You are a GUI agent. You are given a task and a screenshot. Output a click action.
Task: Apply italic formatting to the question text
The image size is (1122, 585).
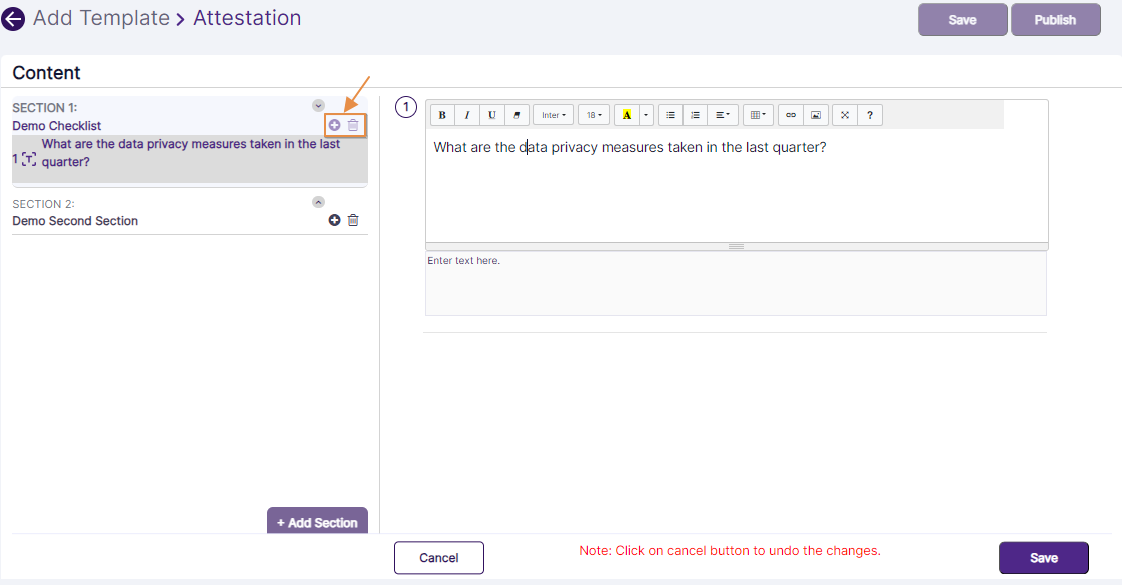coord(466,115)
